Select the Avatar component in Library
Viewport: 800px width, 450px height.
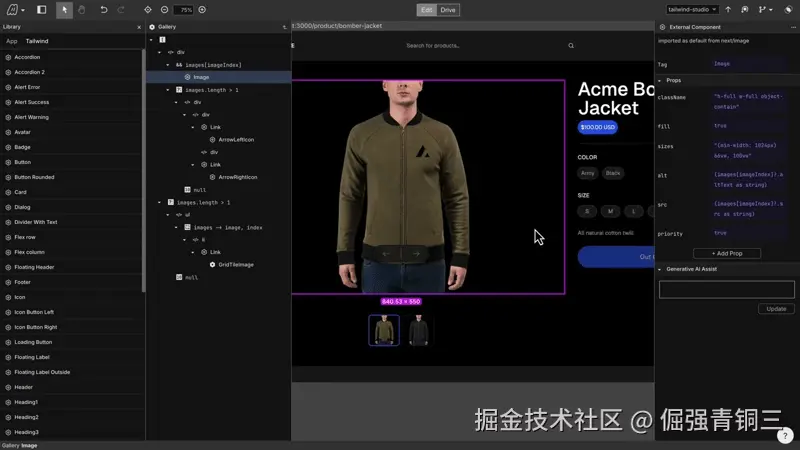[71, 132]
